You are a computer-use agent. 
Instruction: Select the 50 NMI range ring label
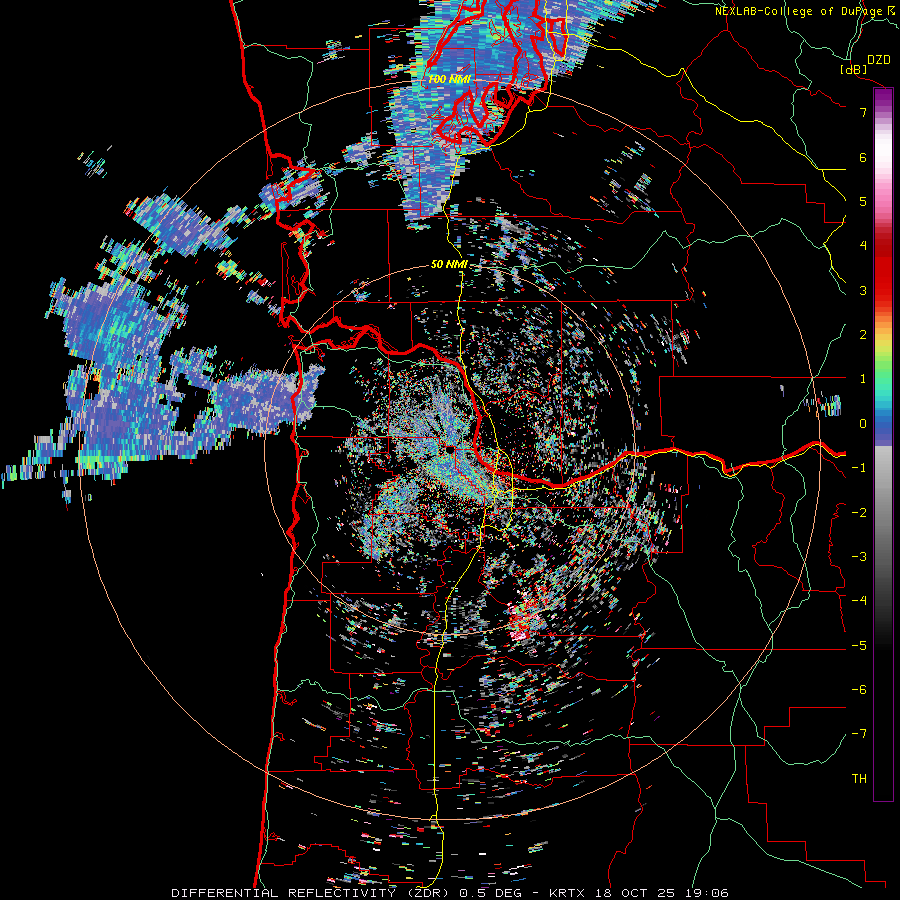coord(449,265)
